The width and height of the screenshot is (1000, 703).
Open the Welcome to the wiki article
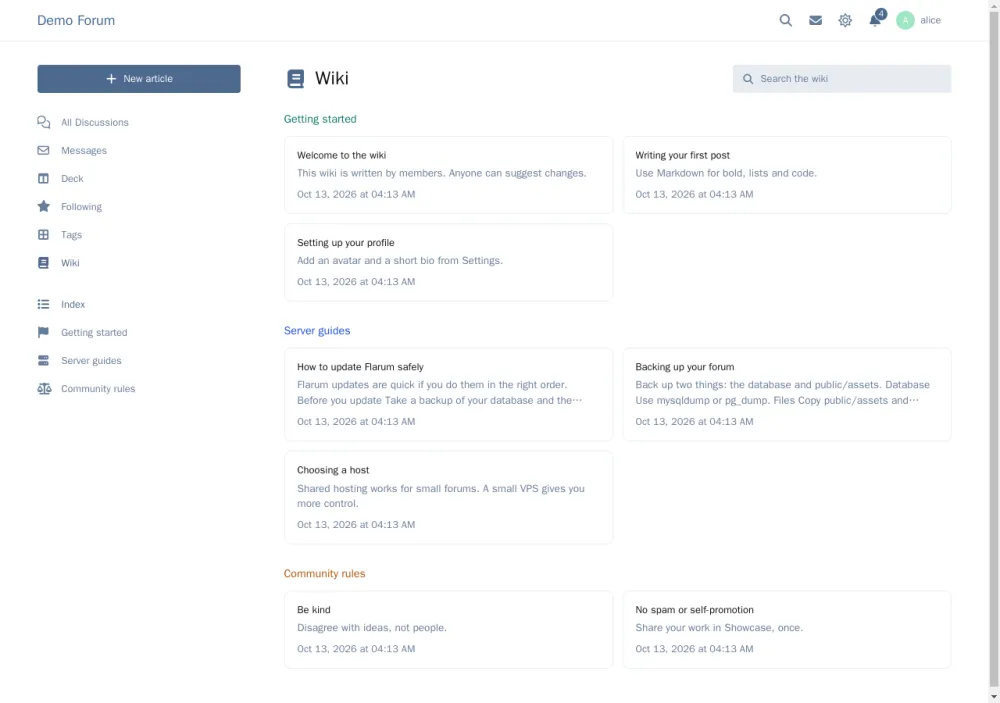coord(448,175)
